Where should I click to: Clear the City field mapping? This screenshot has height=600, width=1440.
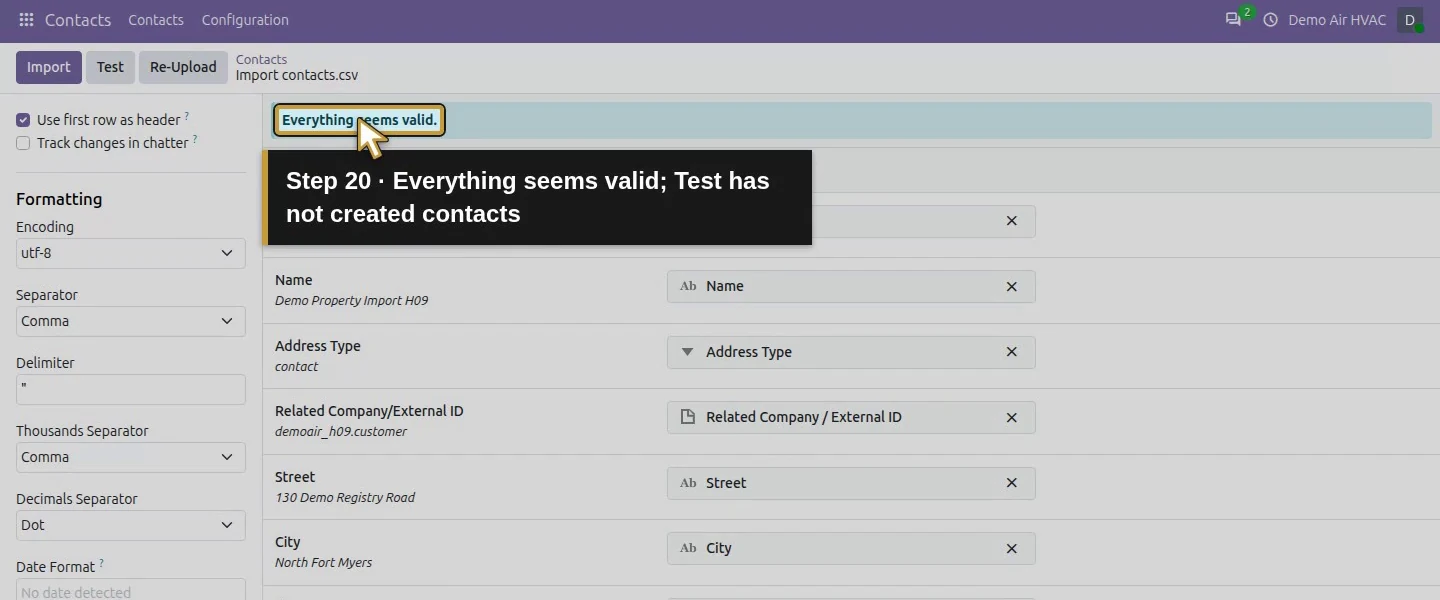click(x=1011, y=549)
